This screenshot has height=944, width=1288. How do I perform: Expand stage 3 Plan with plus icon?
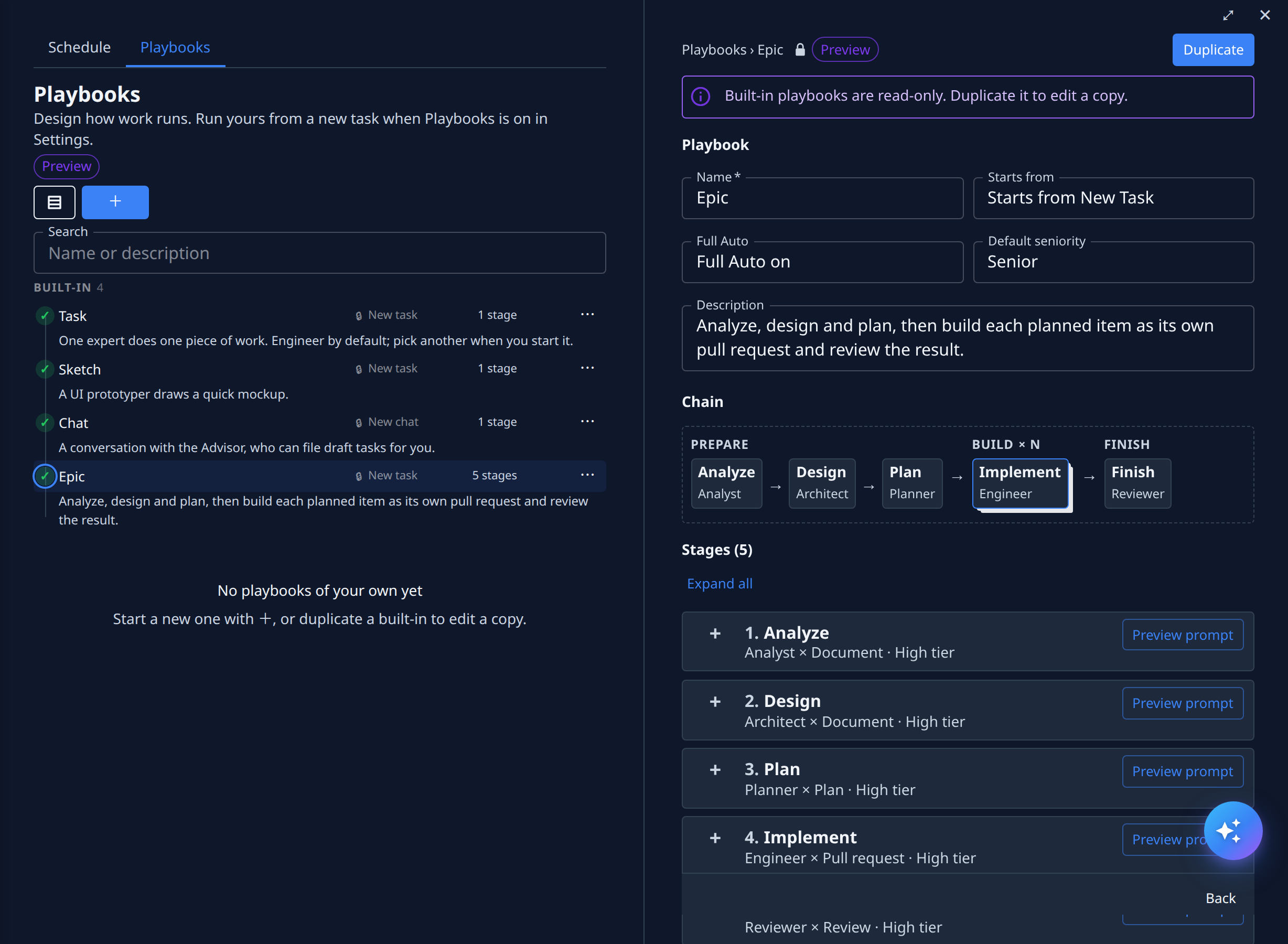click(x=715, y=770)
